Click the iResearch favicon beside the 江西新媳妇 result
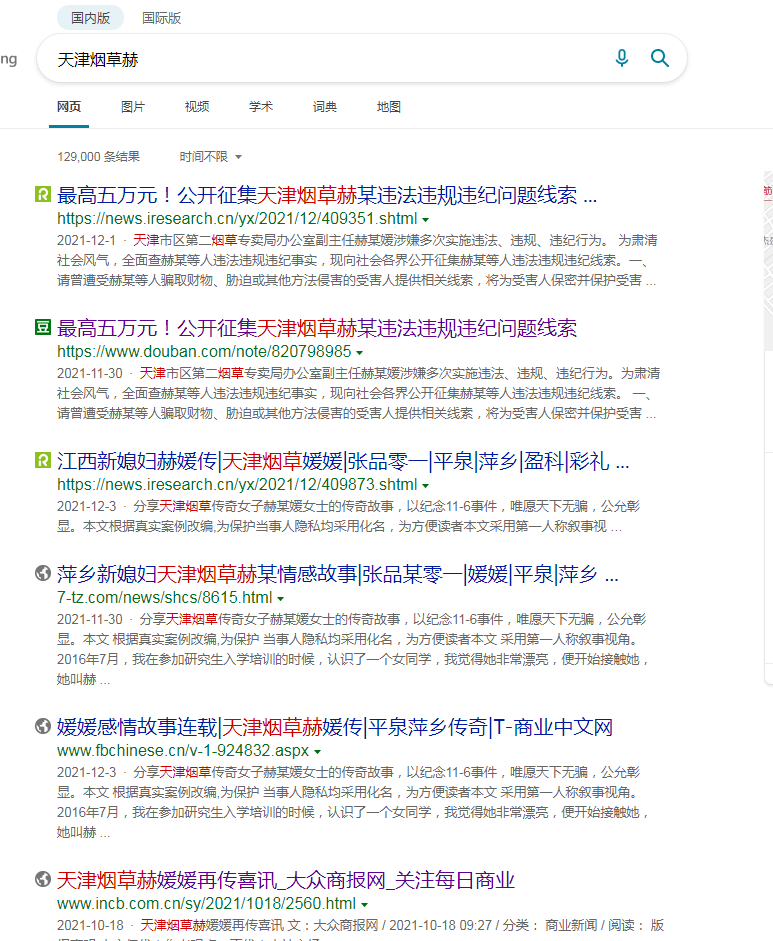The width and height of the screenshot is (773, 941). tap(43, 460)
